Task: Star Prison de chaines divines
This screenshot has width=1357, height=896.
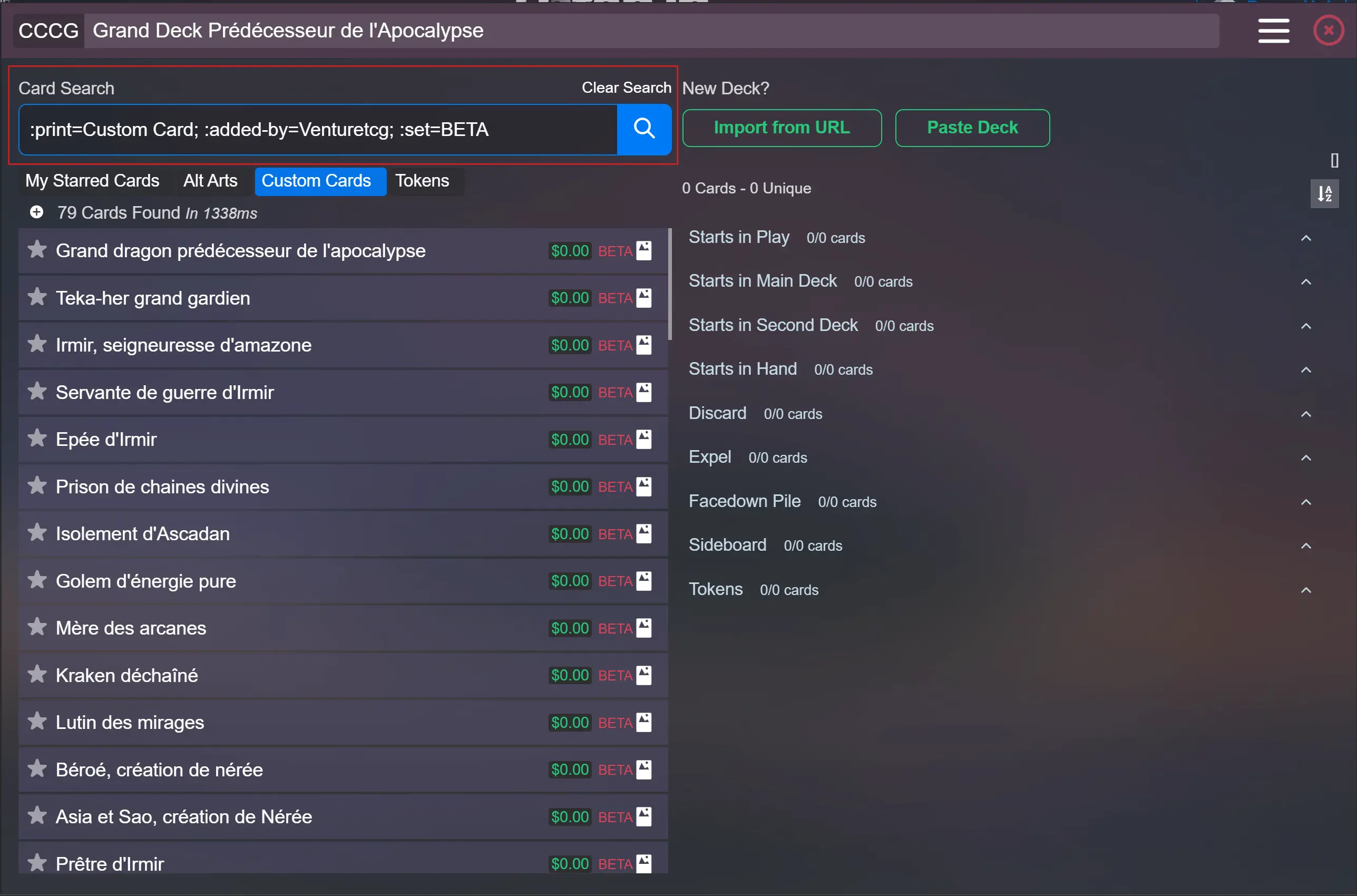Action: click(x=37, y=486)
